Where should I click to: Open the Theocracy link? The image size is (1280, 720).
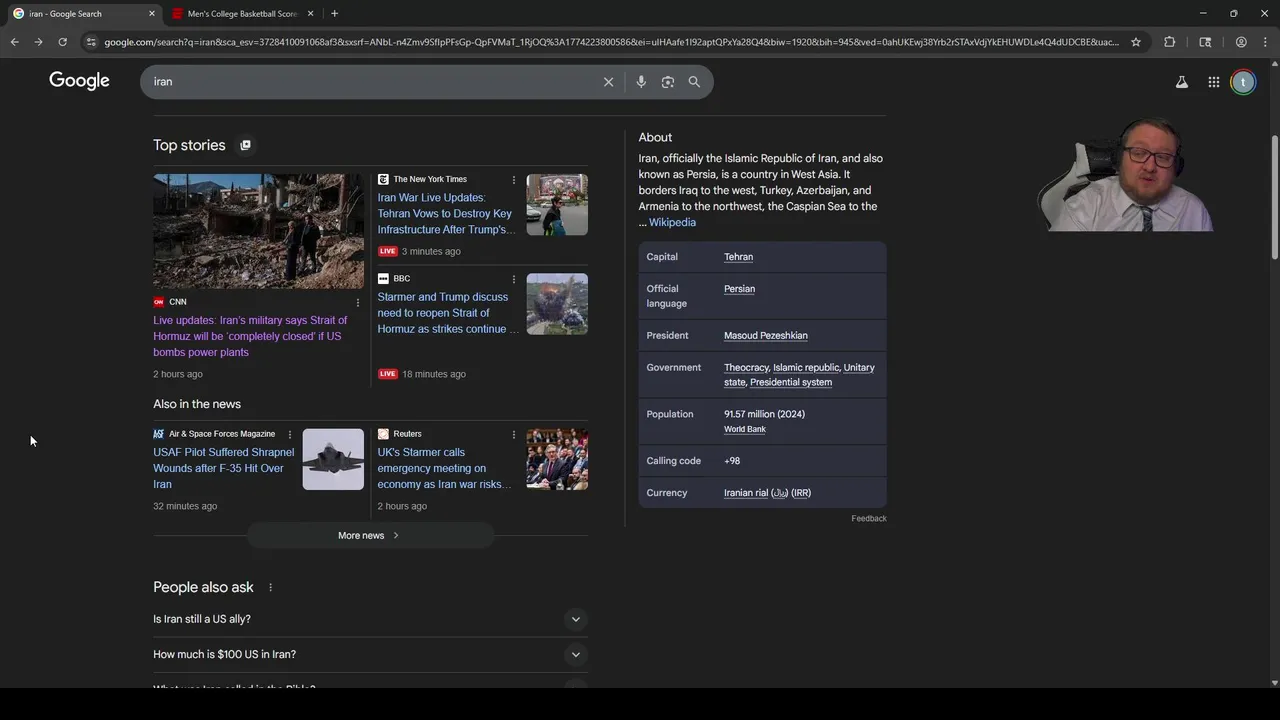pos(746,368)
